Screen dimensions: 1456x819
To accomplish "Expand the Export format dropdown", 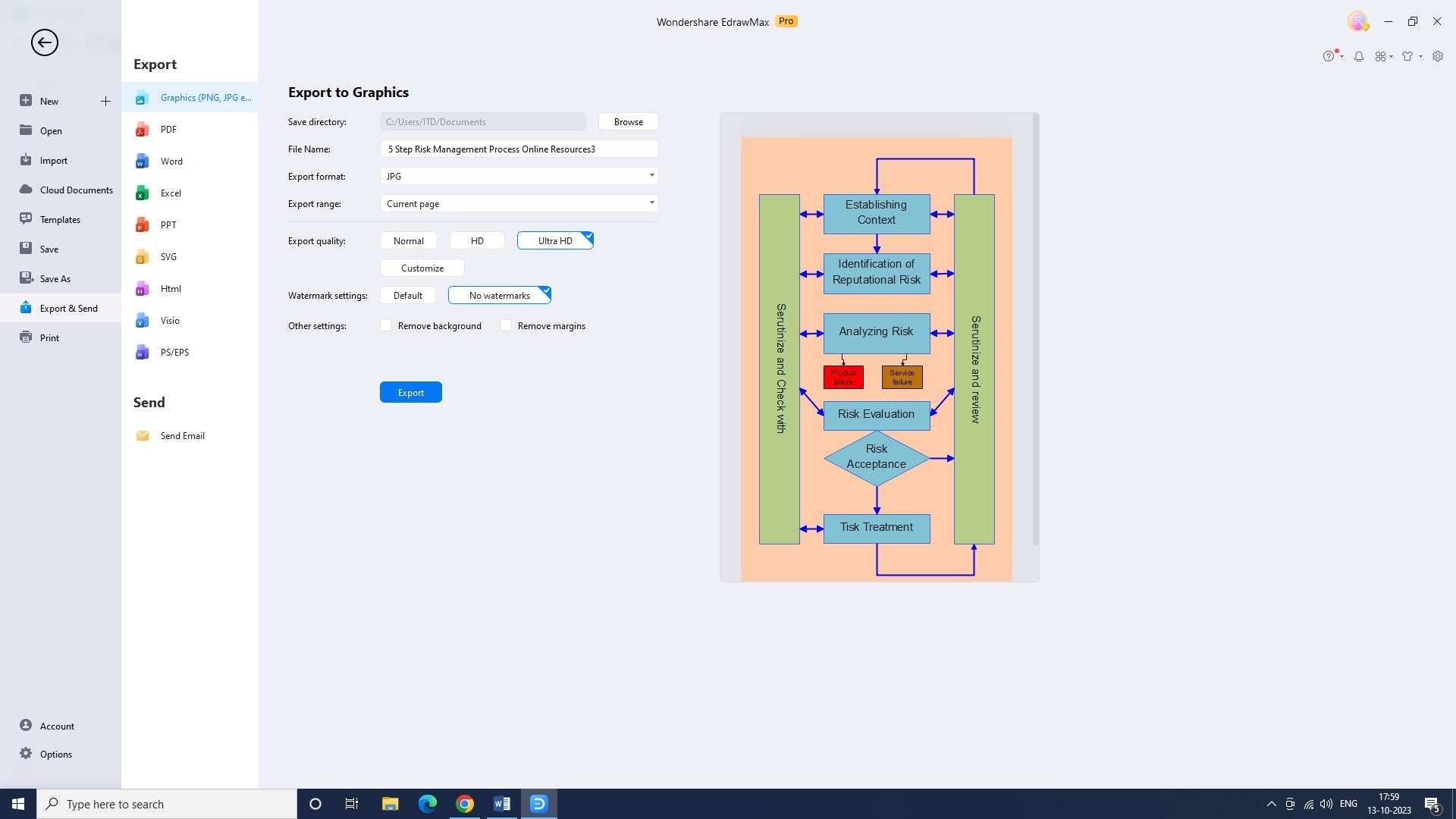I will [651, 176].
